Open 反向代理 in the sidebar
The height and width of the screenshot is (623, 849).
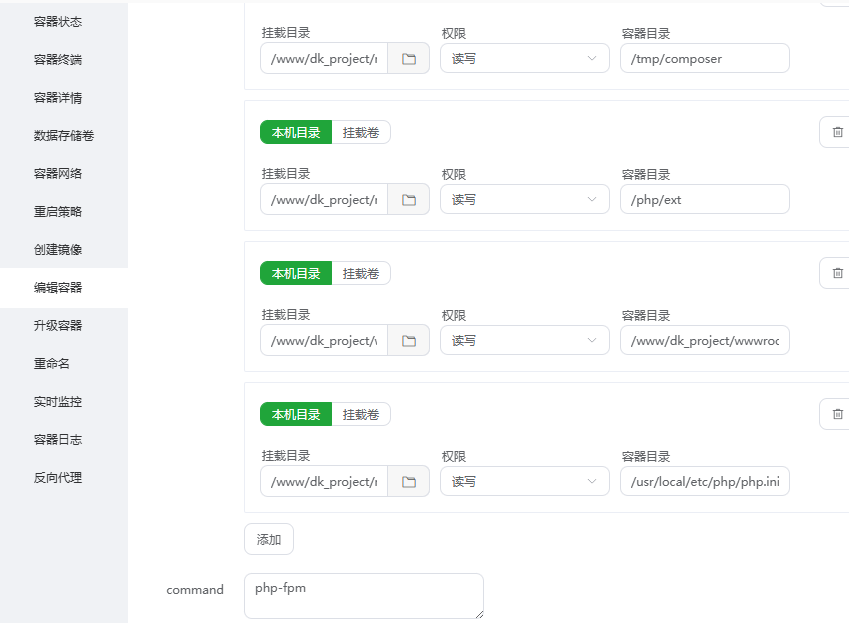tap(58, 478)
